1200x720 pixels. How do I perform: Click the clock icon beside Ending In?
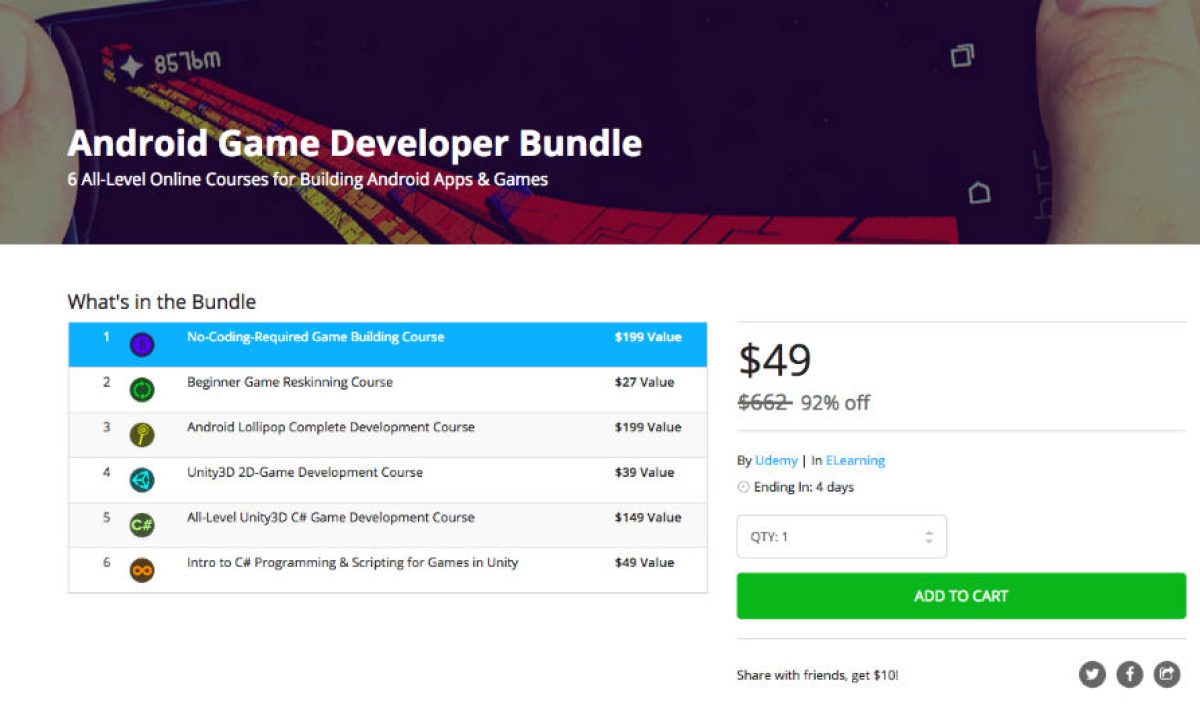tap(743, 488)
